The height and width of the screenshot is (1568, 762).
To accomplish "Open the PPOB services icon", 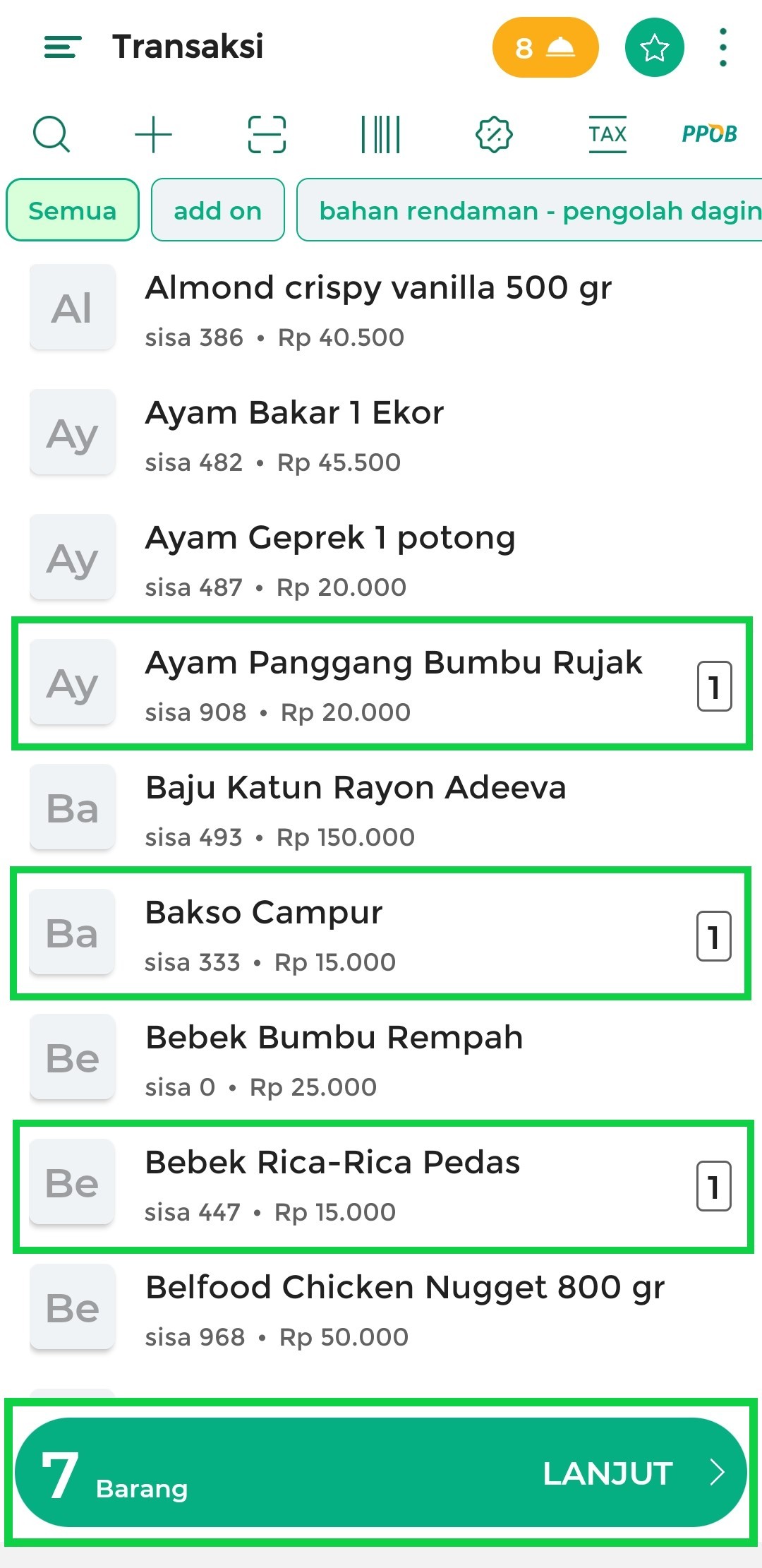I will 709,134.
